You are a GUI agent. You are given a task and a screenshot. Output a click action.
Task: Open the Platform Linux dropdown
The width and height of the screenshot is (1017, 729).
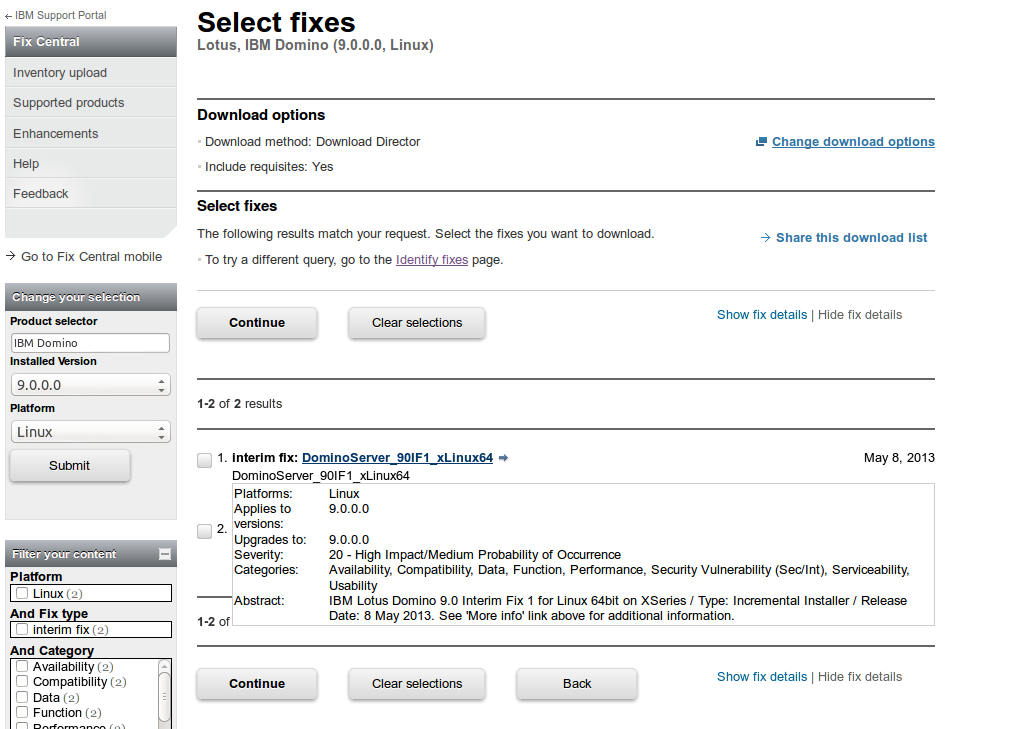tap(91, 432)
